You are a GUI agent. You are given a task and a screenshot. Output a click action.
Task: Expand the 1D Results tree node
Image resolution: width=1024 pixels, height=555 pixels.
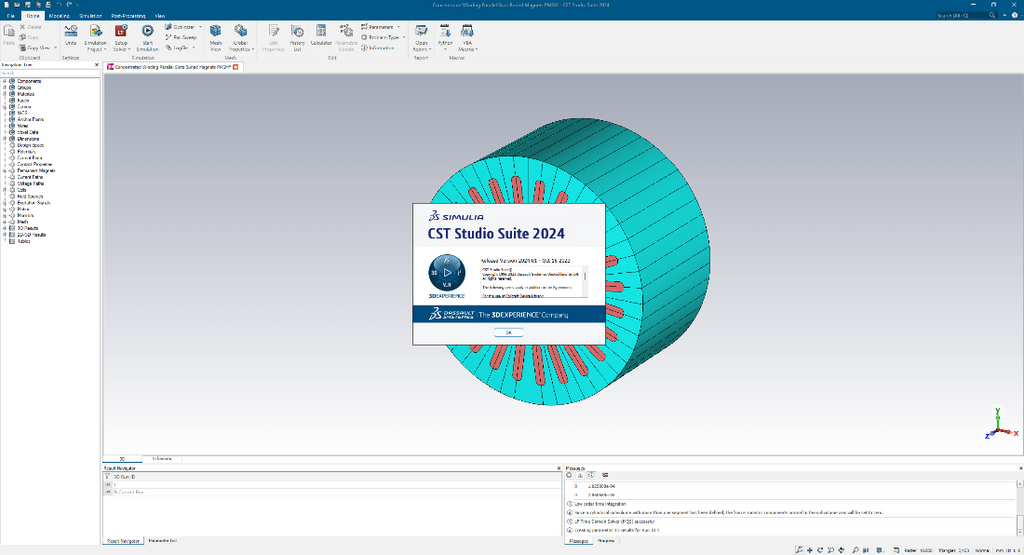click(x=5, y=229)
